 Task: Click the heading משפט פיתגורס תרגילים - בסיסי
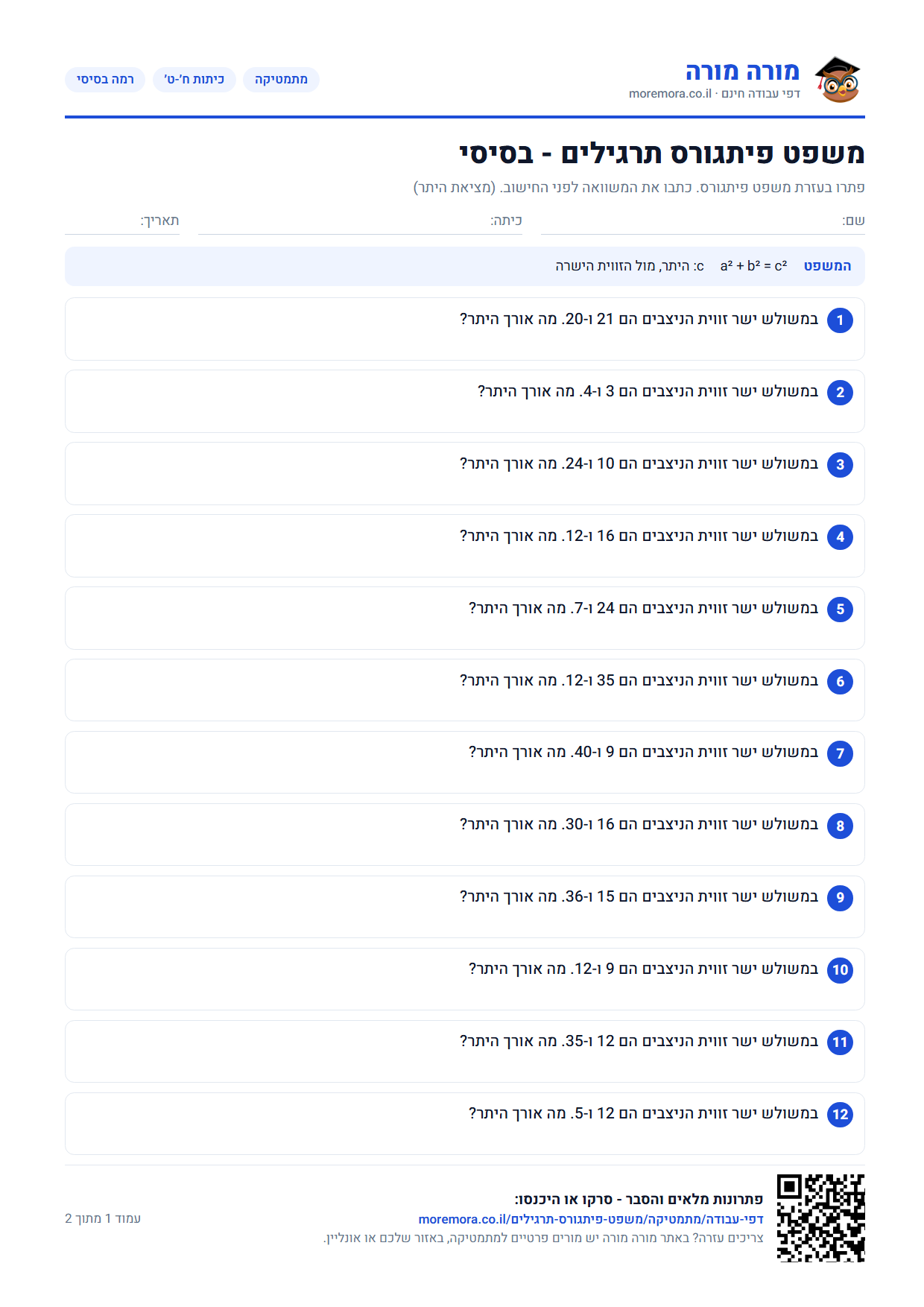662,154
